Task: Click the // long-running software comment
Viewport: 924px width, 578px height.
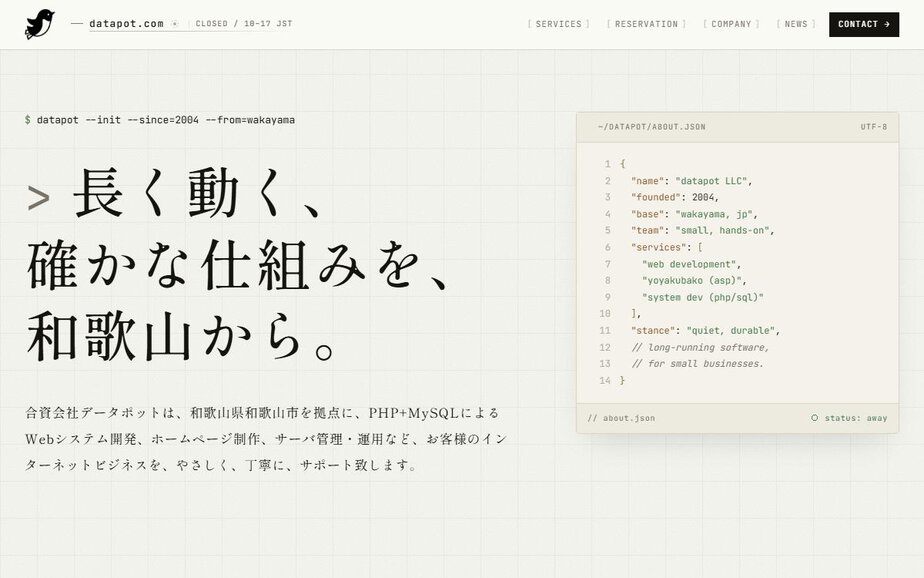Action: 700,348
